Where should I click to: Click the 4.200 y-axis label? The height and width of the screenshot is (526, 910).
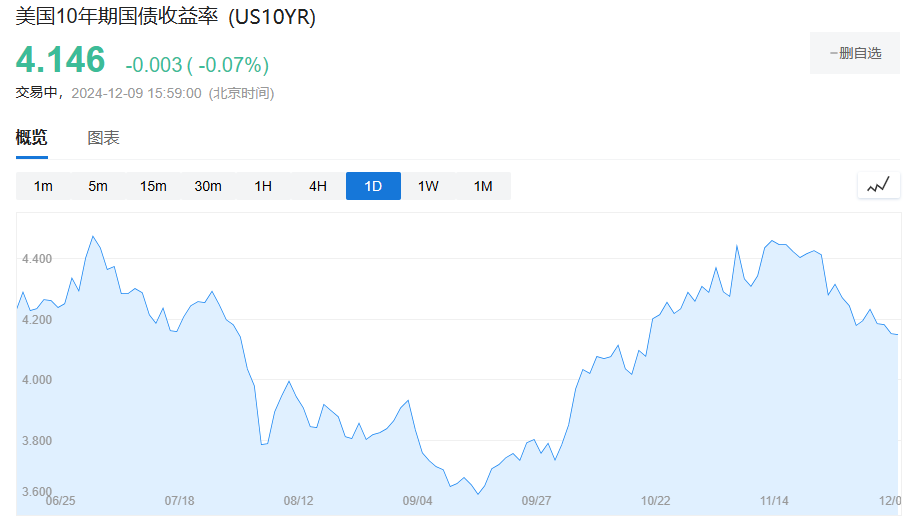pos(37,319)
